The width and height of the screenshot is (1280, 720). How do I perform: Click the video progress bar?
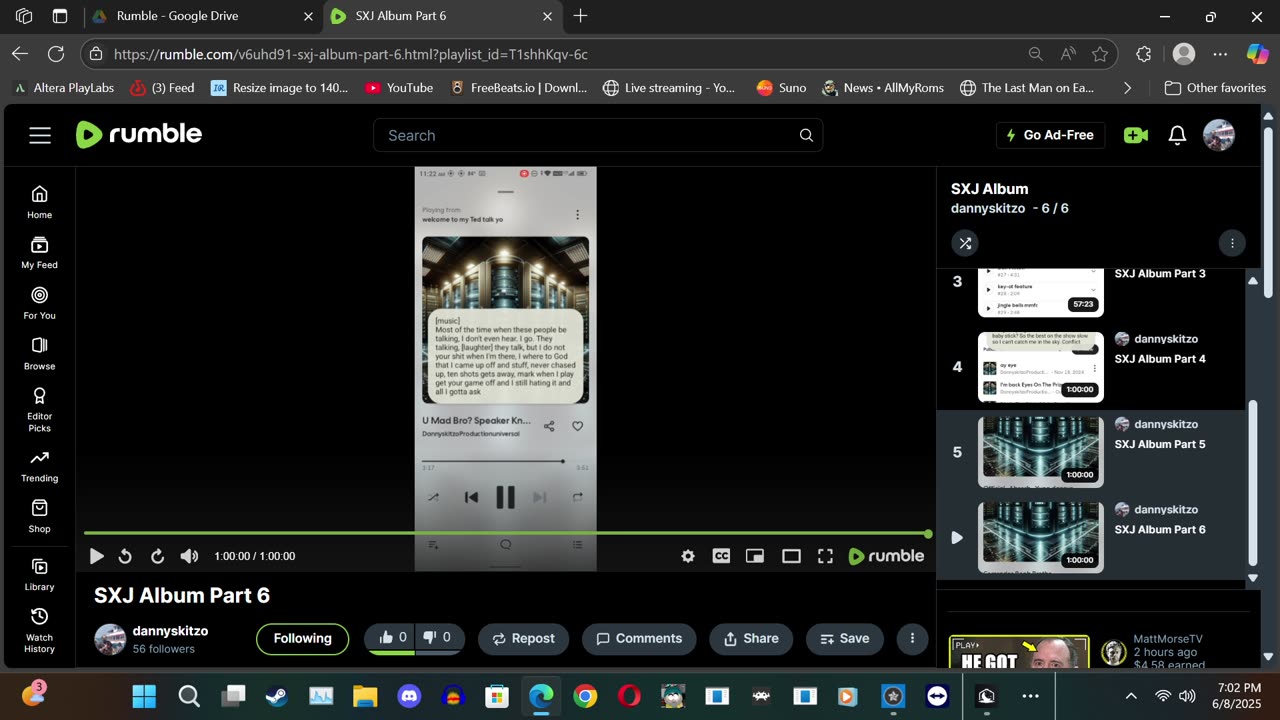pyautogui.click(x=506, y=534)
